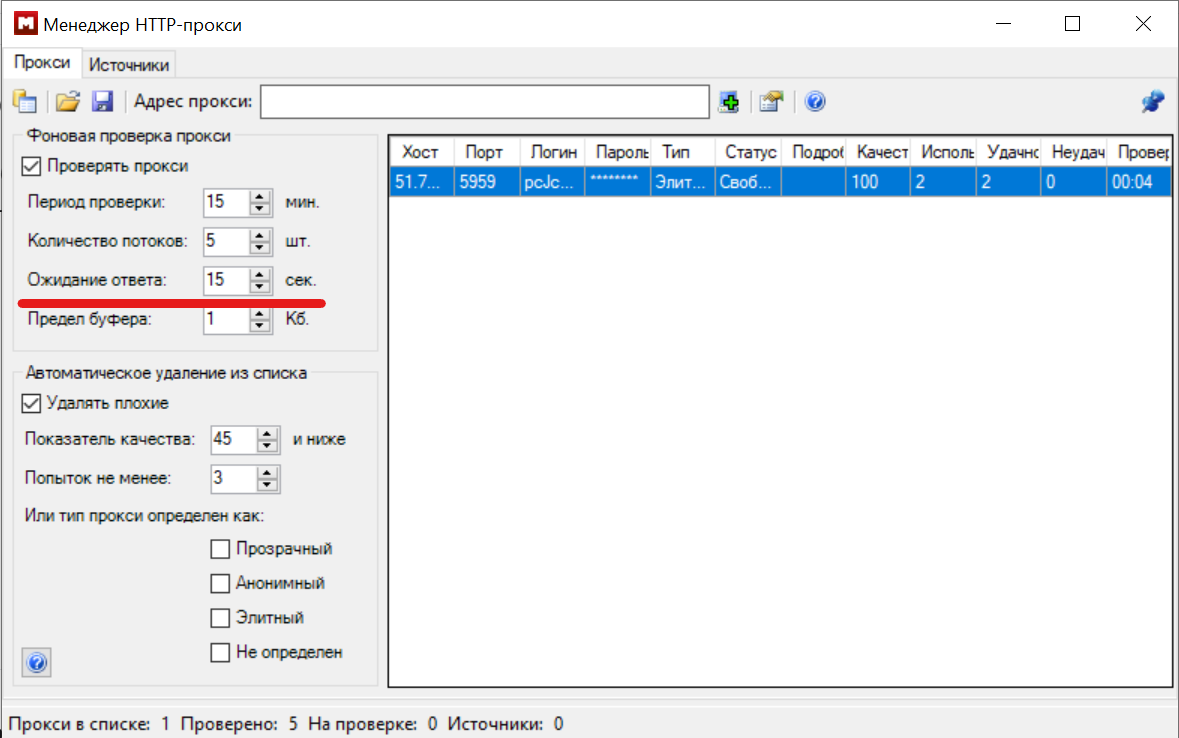Viewport: 1179px width, 738px height.
Task: Enable the 'Прозрачный' proxy type checkbox
Action: [x=220, y=549]
